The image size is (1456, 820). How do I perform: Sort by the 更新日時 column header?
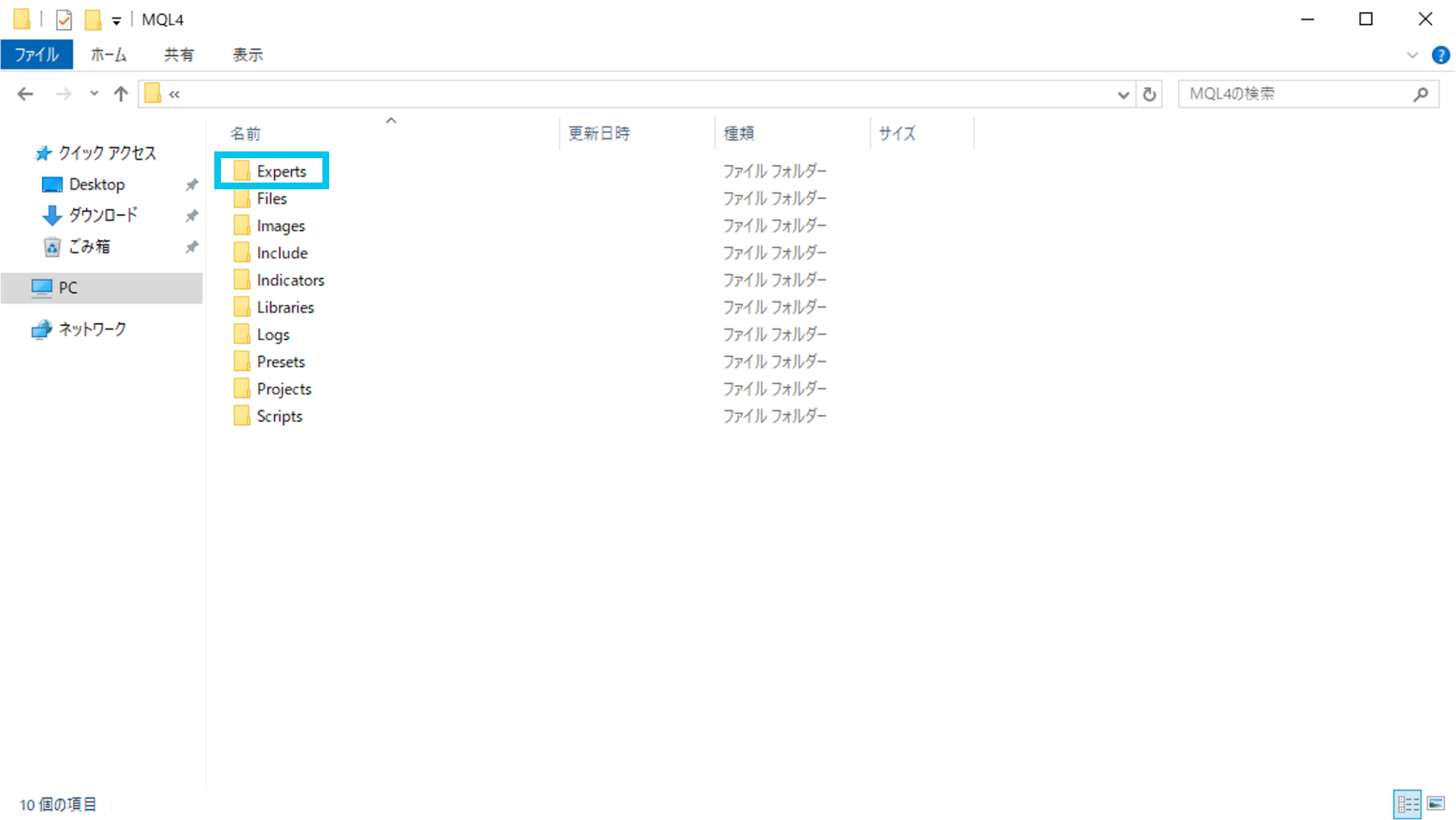tap(599, 133)
